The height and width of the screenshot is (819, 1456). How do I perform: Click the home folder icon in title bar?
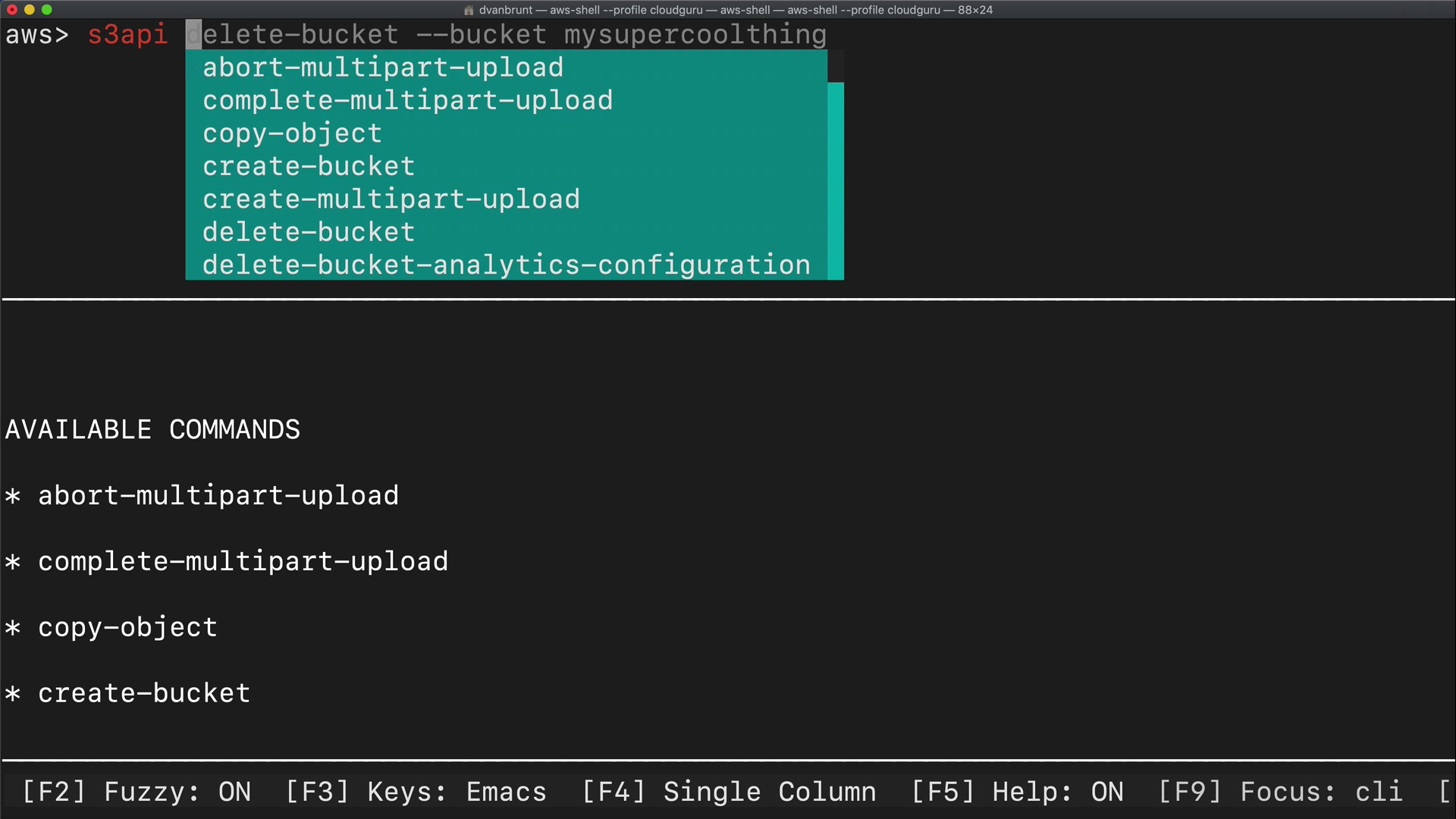pyautogui.click(x=469, y=11)
